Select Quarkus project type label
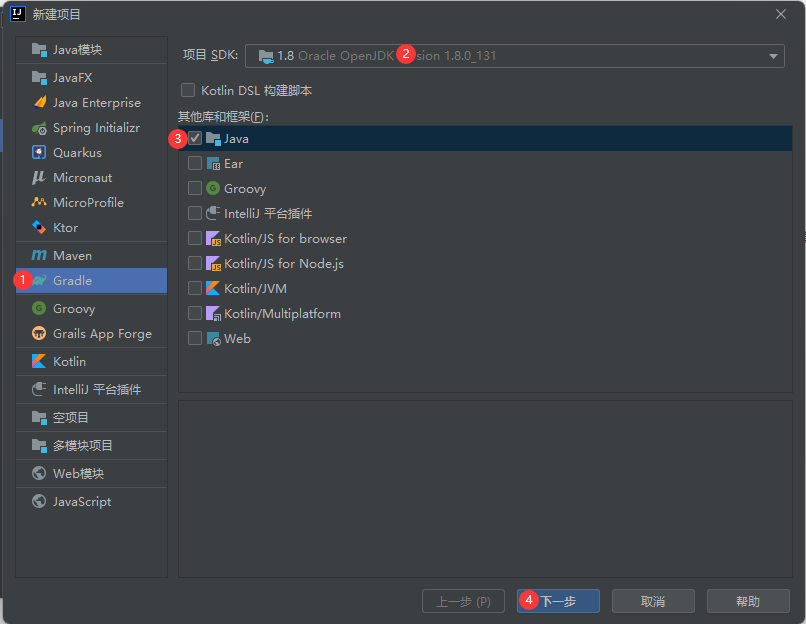The height and width of the screenshot is (624, 806). (78, 153)
